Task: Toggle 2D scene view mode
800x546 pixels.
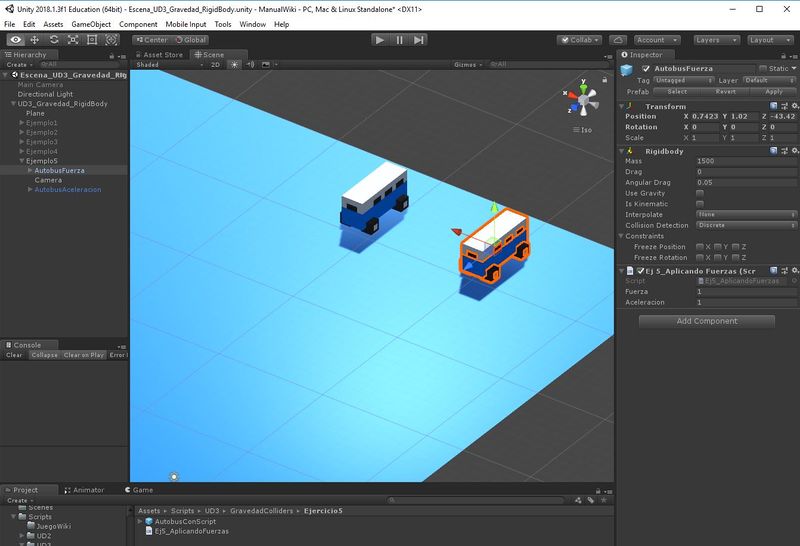Action: click(215, 65)
